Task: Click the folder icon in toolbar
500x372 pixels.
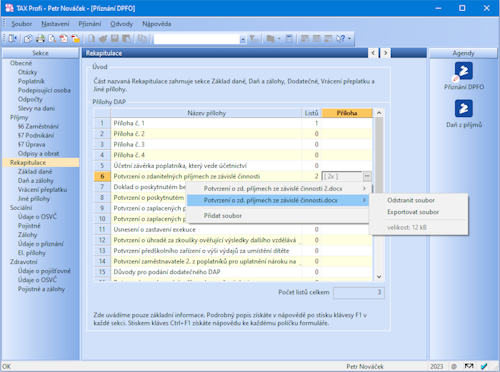Action: pos(271,39)
